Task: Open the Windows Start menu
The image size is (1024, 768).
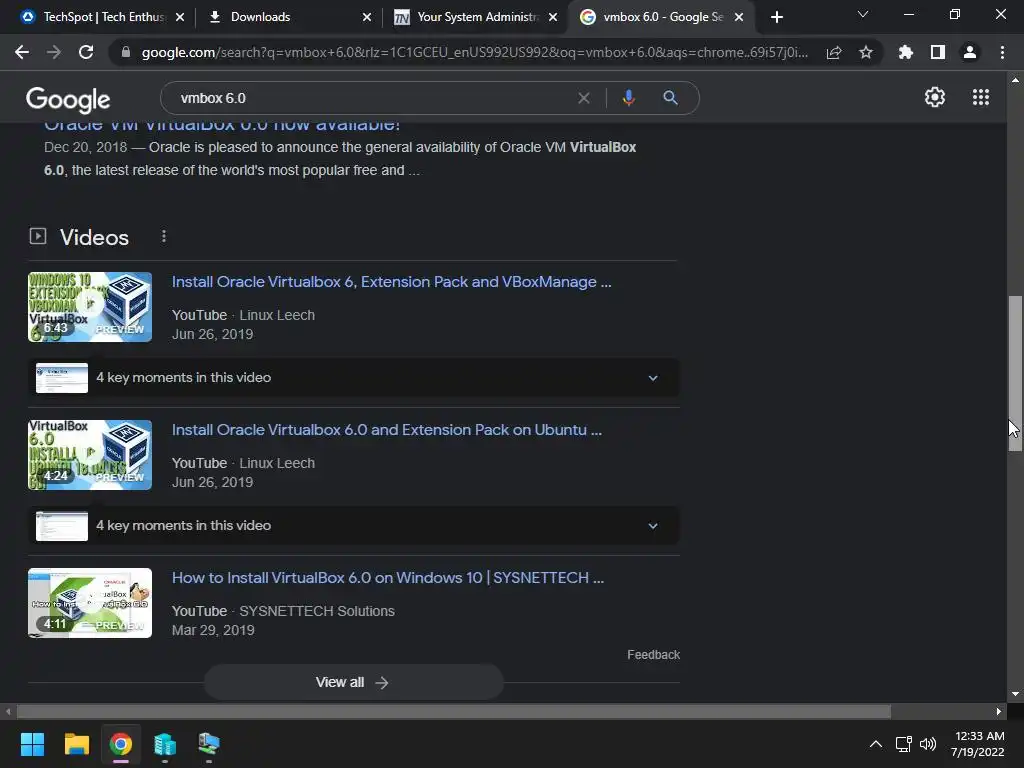Action: [32, 744]
